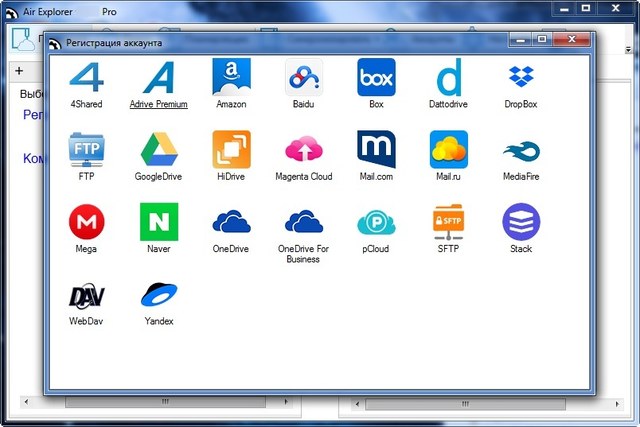Viewport: 640px width, 427px height.
Task: Select the Yandex disk icon
Action: (159, 294)
